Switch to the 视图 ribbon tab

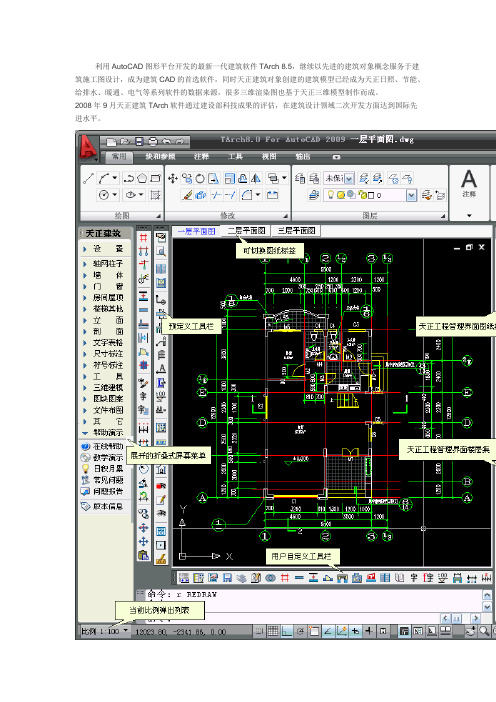(269, 157)
